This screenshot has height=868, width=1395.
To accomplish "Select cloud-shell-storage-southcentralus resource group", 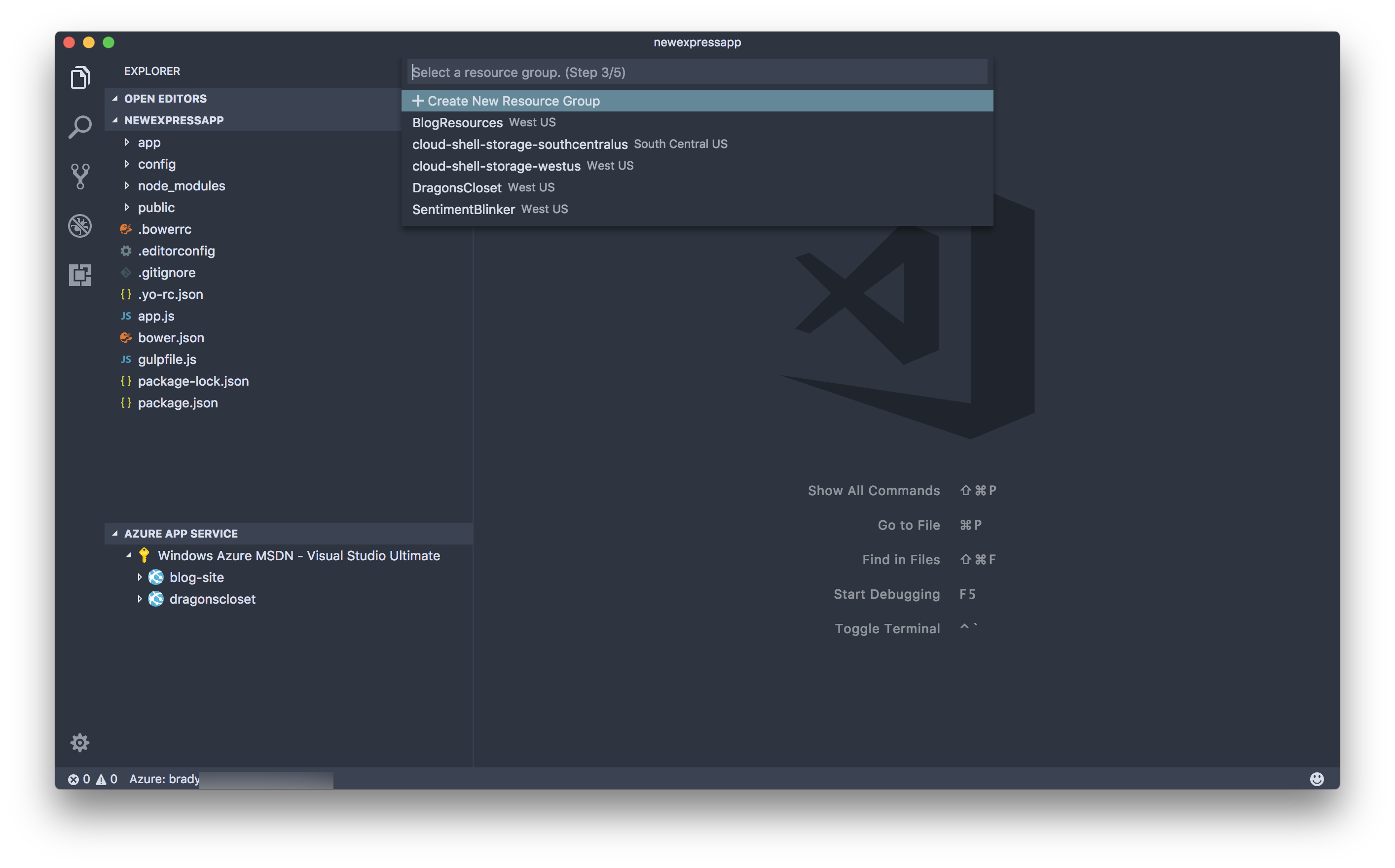I will click(697, 144).
